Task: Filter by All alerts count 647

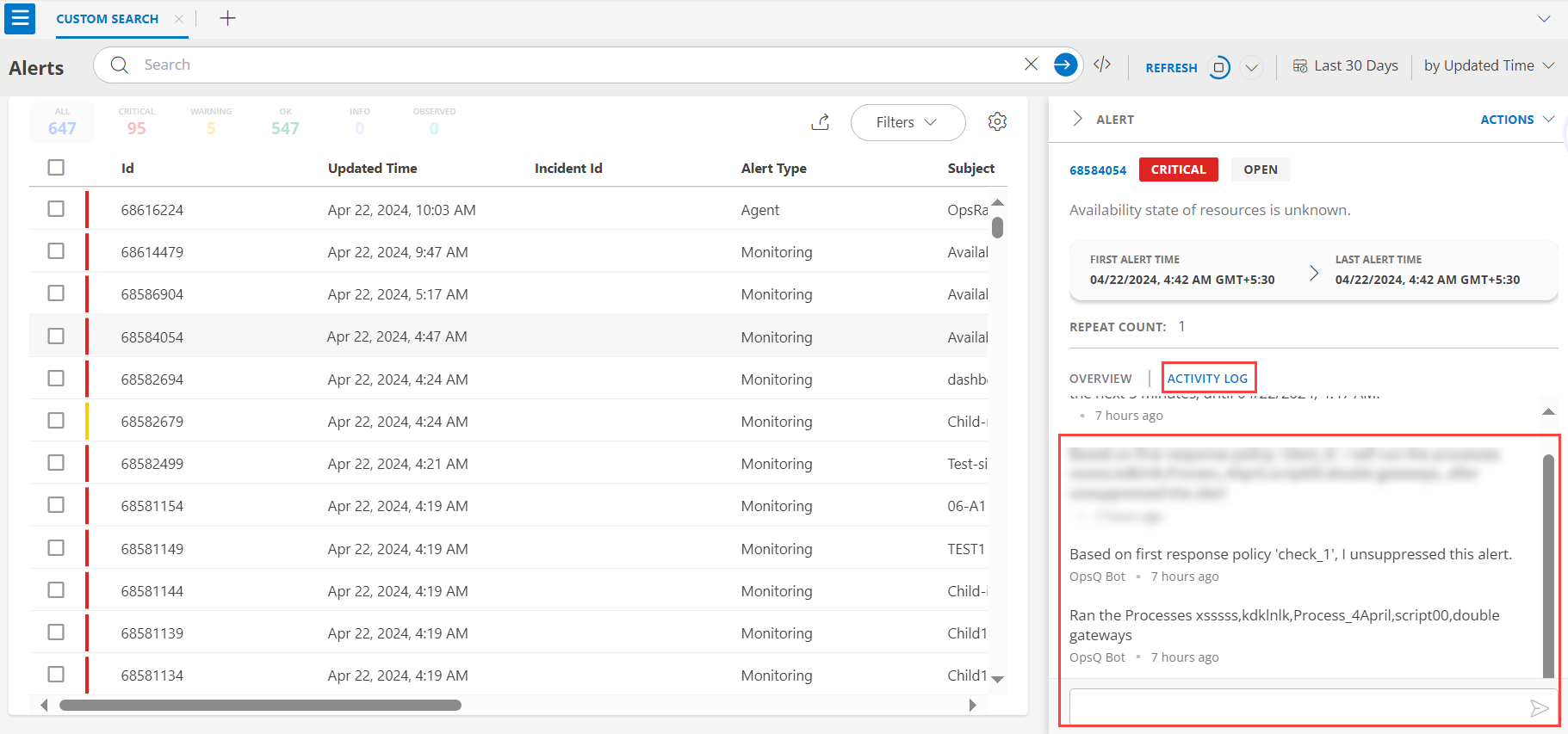Action: click(x=62, y=122)
